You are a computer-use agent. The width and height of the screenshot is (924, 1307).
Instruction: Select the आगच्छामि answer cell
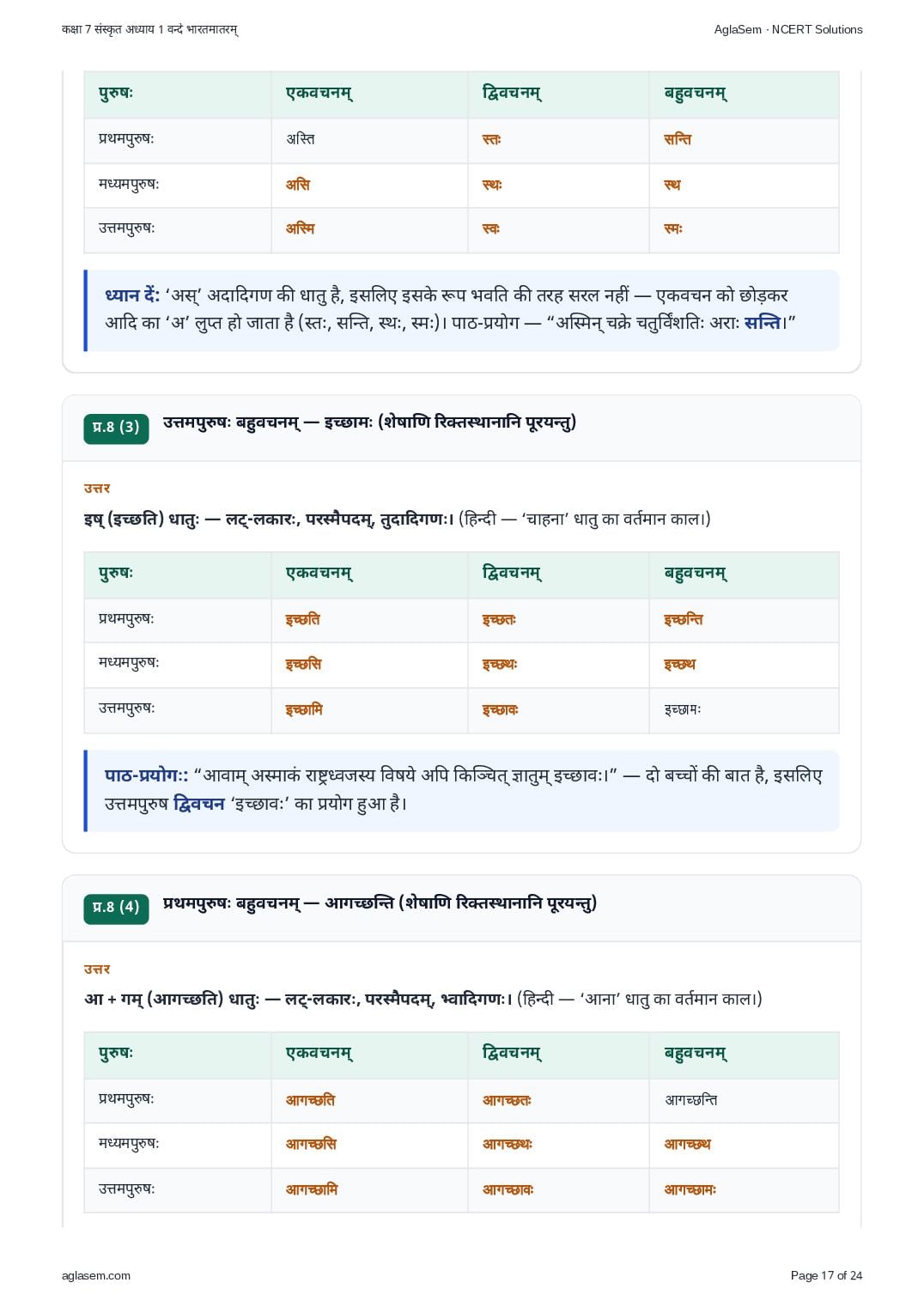pyautogui.click(x=369, y=1190)
